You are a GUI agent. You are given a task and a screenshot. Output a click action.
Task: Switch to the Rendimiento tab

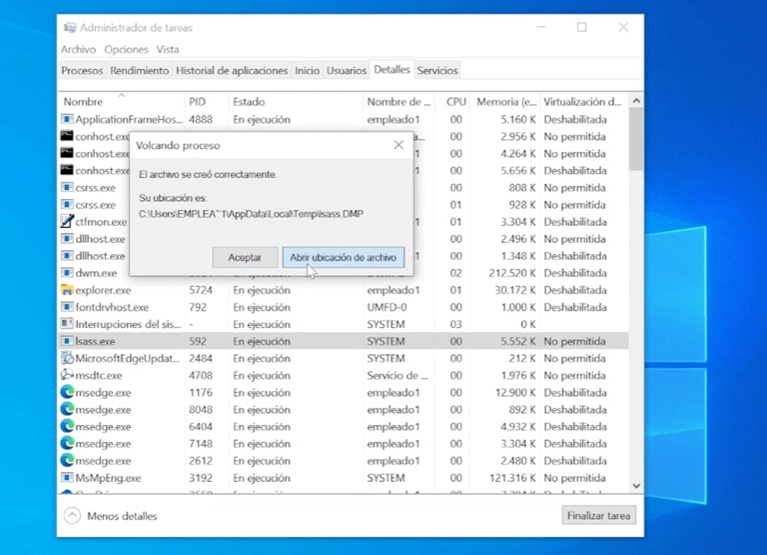(139, 70)
